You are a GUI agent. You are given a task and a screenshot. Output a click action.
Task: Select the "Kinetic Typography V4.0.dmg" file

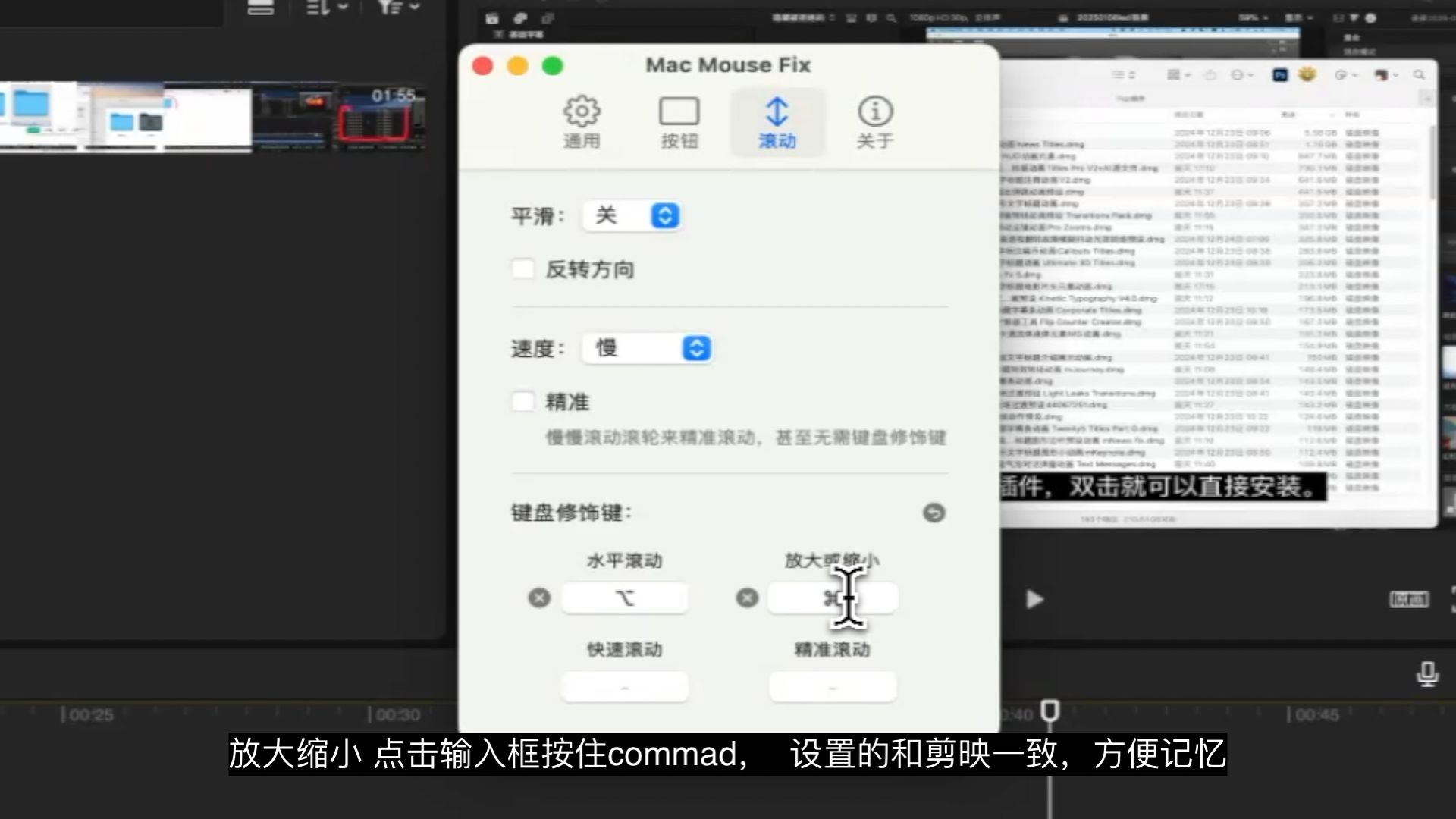coord(1079,299)
